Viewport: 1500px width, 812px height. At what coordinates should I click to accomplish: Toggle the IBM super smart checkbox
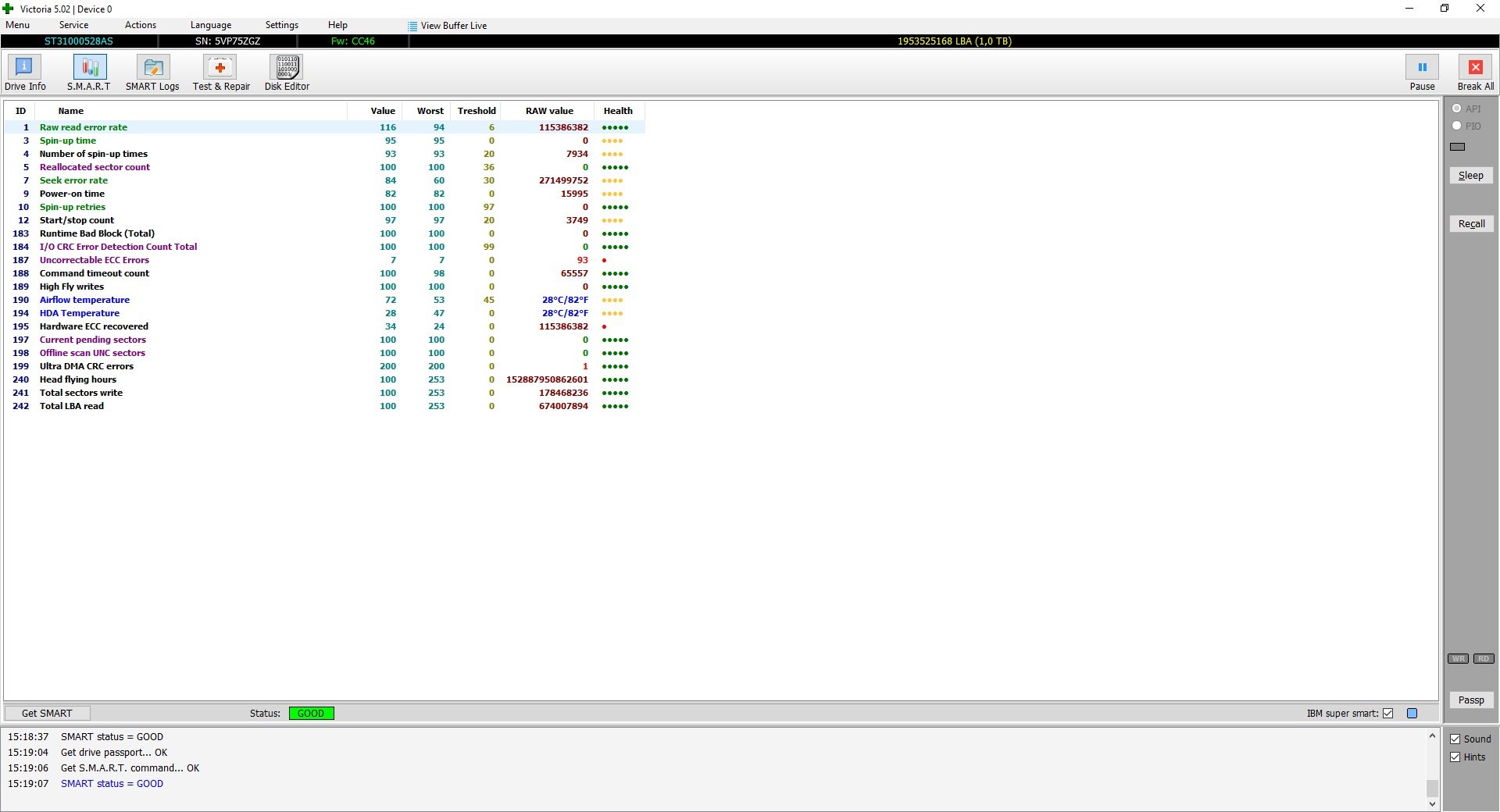[x=1388, y=713]
